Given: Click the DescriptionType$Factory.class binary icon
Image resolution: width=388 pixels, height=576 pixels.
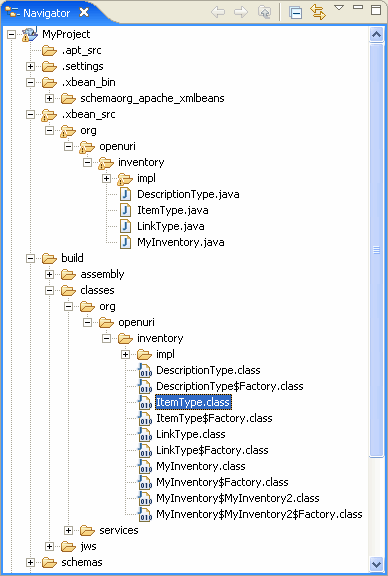Looking at the screenshot, I should 145,387.
